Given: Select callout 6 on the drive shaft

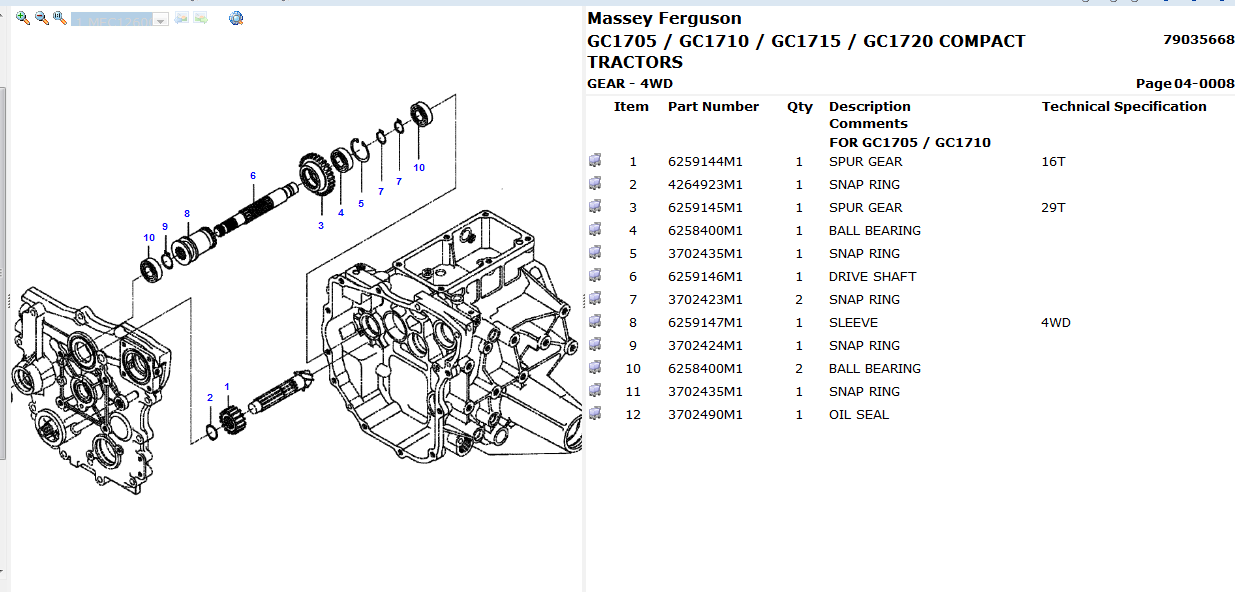Looking at the screenshot, I should [x=253, y=176].
